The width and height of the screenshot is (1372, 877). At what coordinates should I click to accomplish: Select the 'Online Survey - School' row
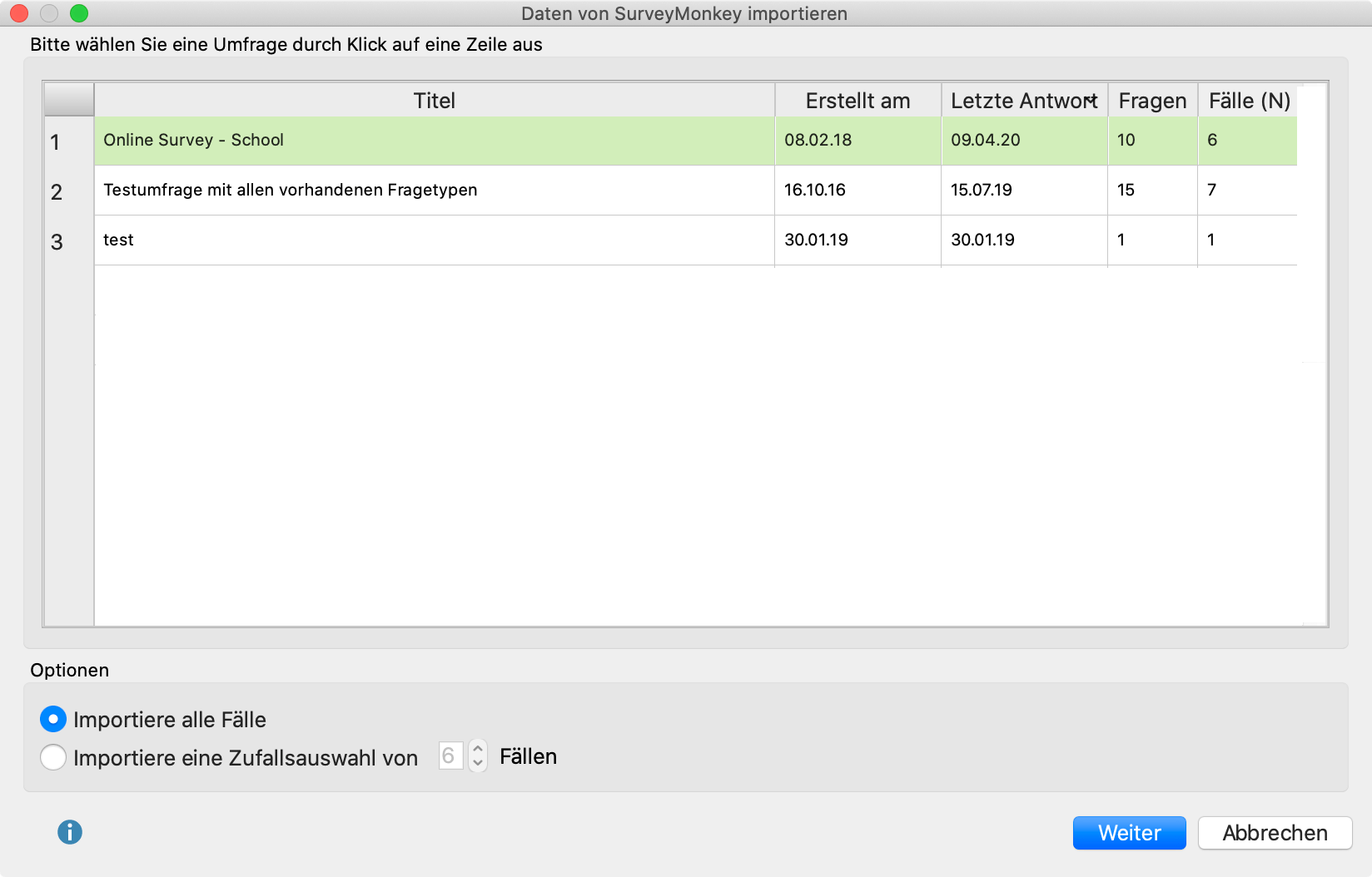tap(695, 141)
